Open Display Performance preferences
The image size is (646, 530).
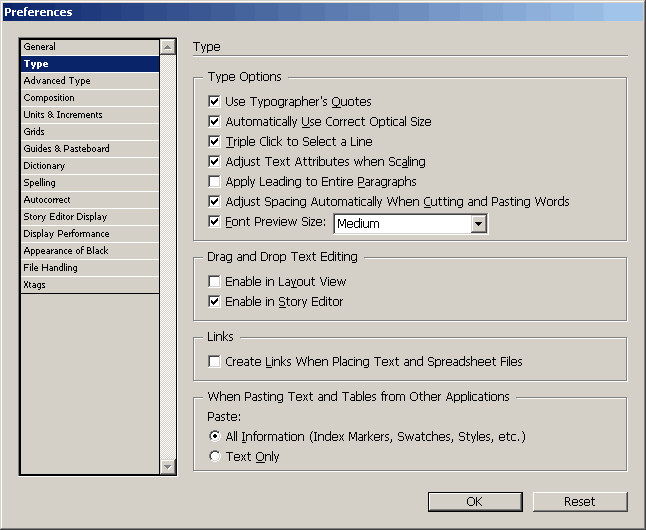point(90,234)
